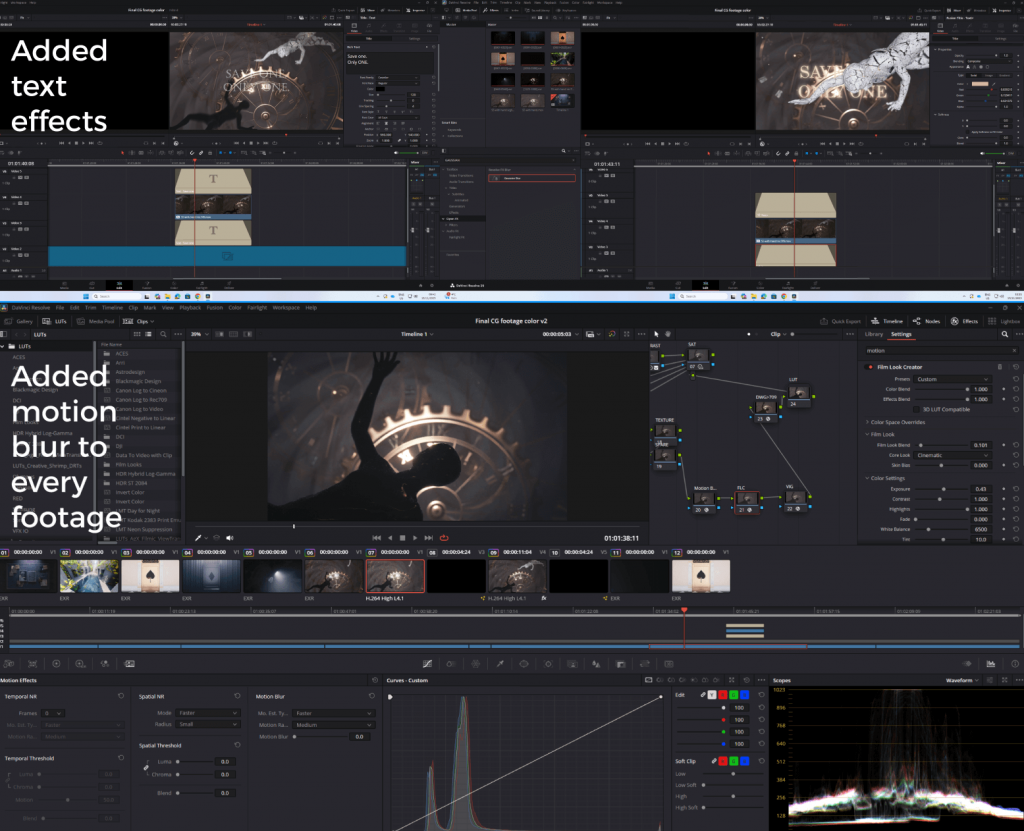Click the loop playback icon under viewer
The width and height of the screenshot is (1024, 831).
tap(443, 538)
